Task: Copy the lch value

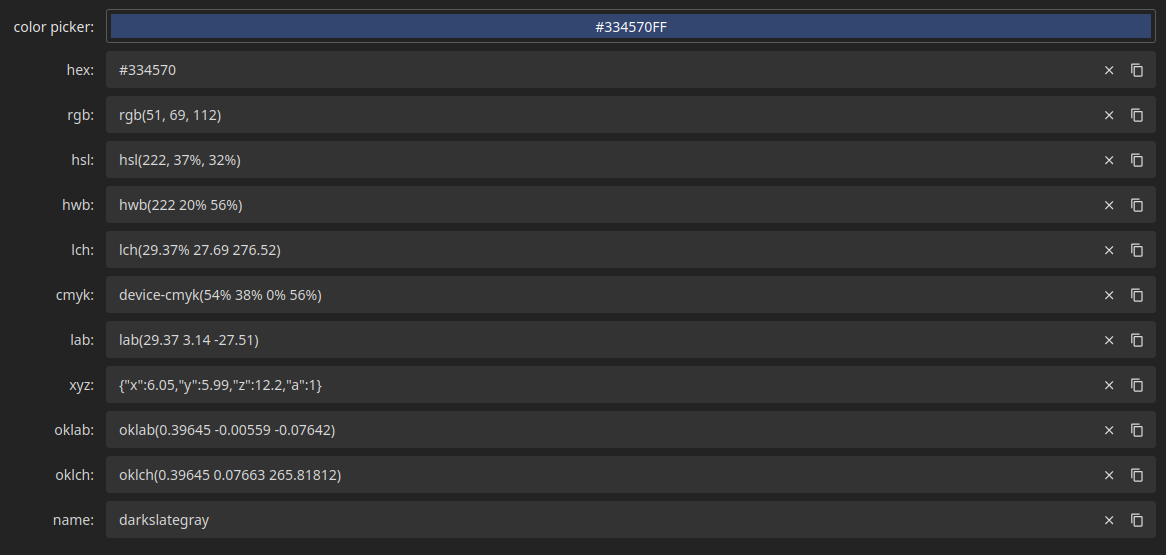Action: coord(1136,250)
